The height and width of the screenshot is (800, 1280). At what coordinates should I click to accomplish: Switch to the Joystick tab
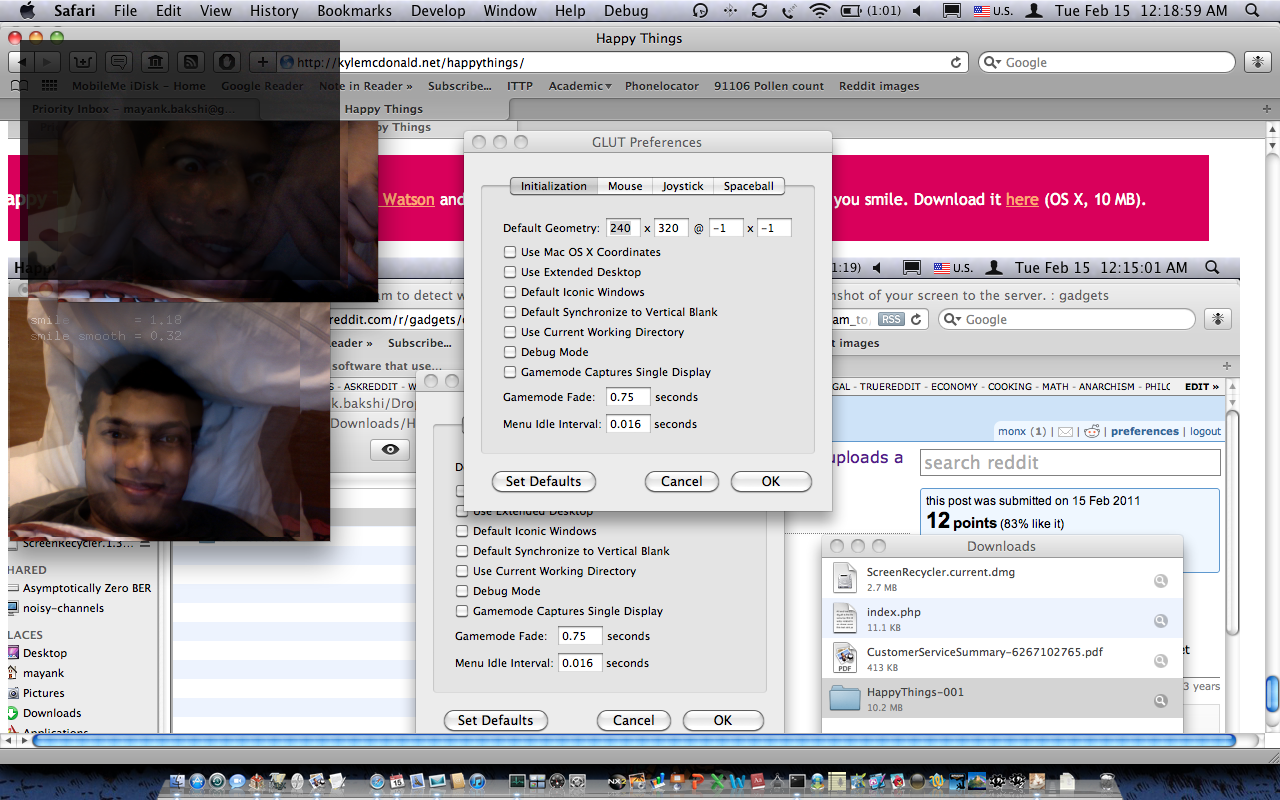tap(682, 186)
